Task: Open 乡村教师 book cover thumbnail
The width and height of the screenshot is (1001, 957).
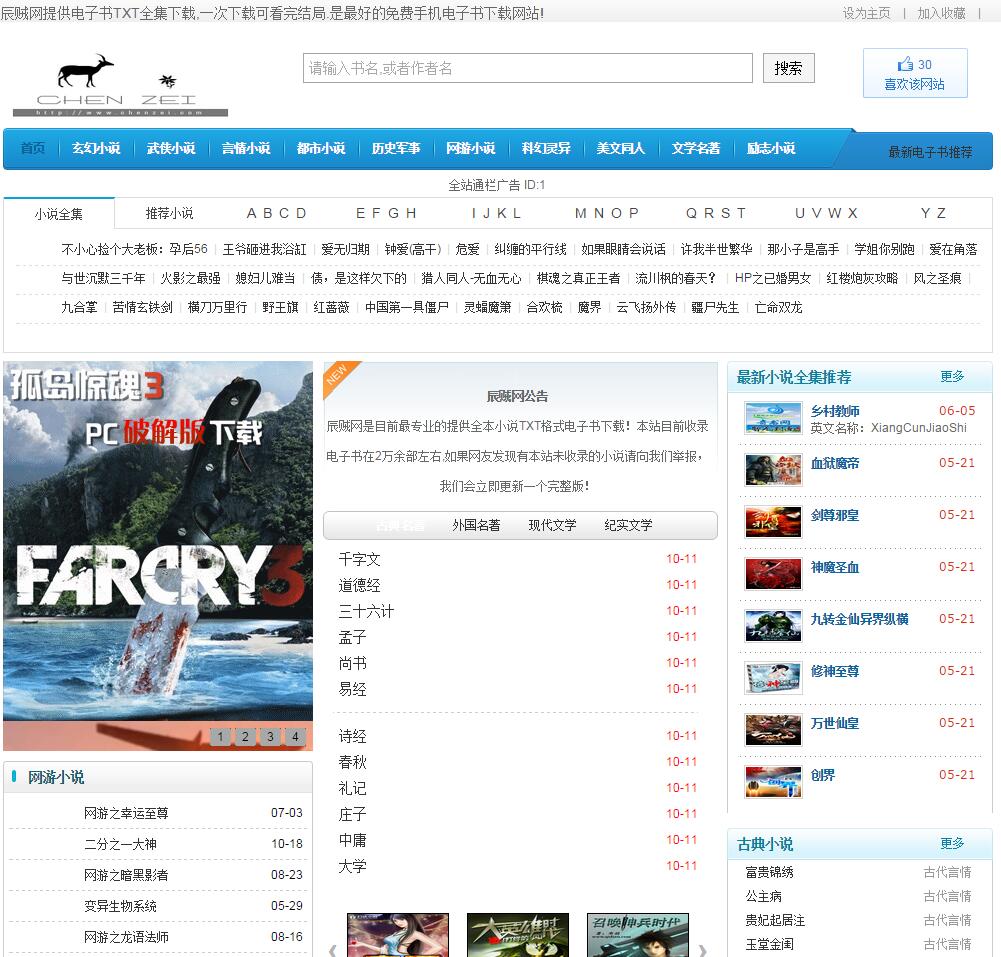Action: point(773,419)
